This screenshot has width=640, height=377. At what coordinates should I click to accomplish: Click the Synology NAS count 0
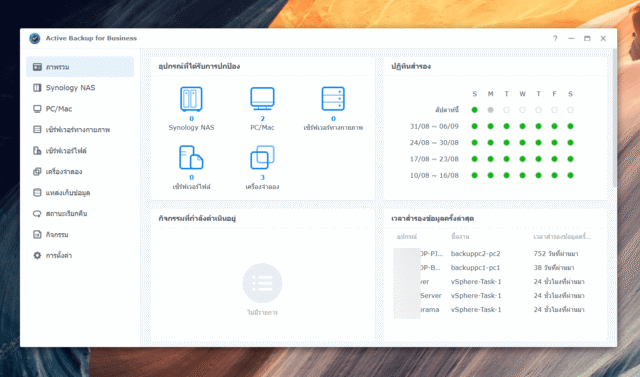pos(191,119)
